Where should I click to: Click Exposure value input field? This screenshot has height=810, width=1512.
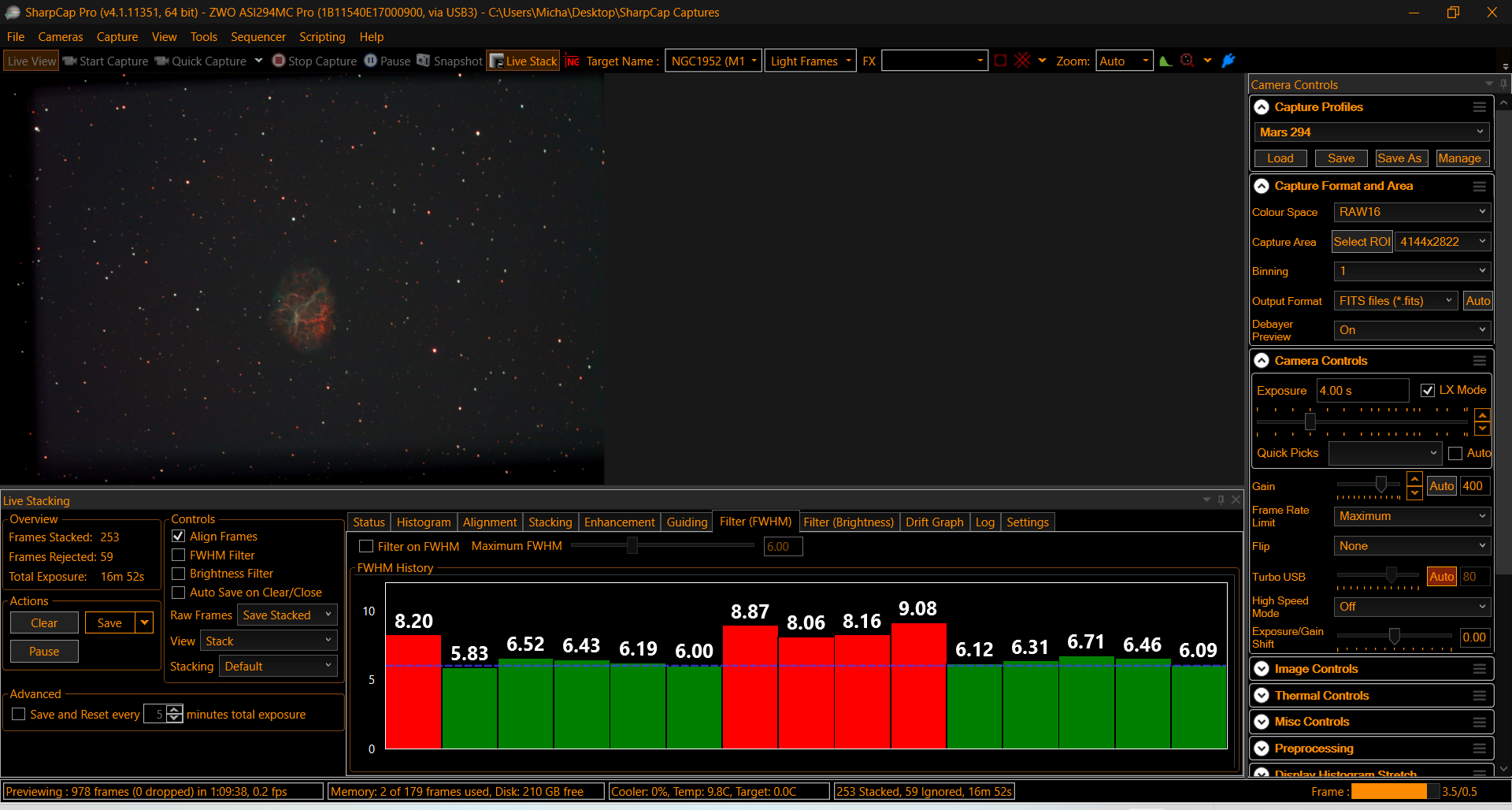[x=1363, y=390]
